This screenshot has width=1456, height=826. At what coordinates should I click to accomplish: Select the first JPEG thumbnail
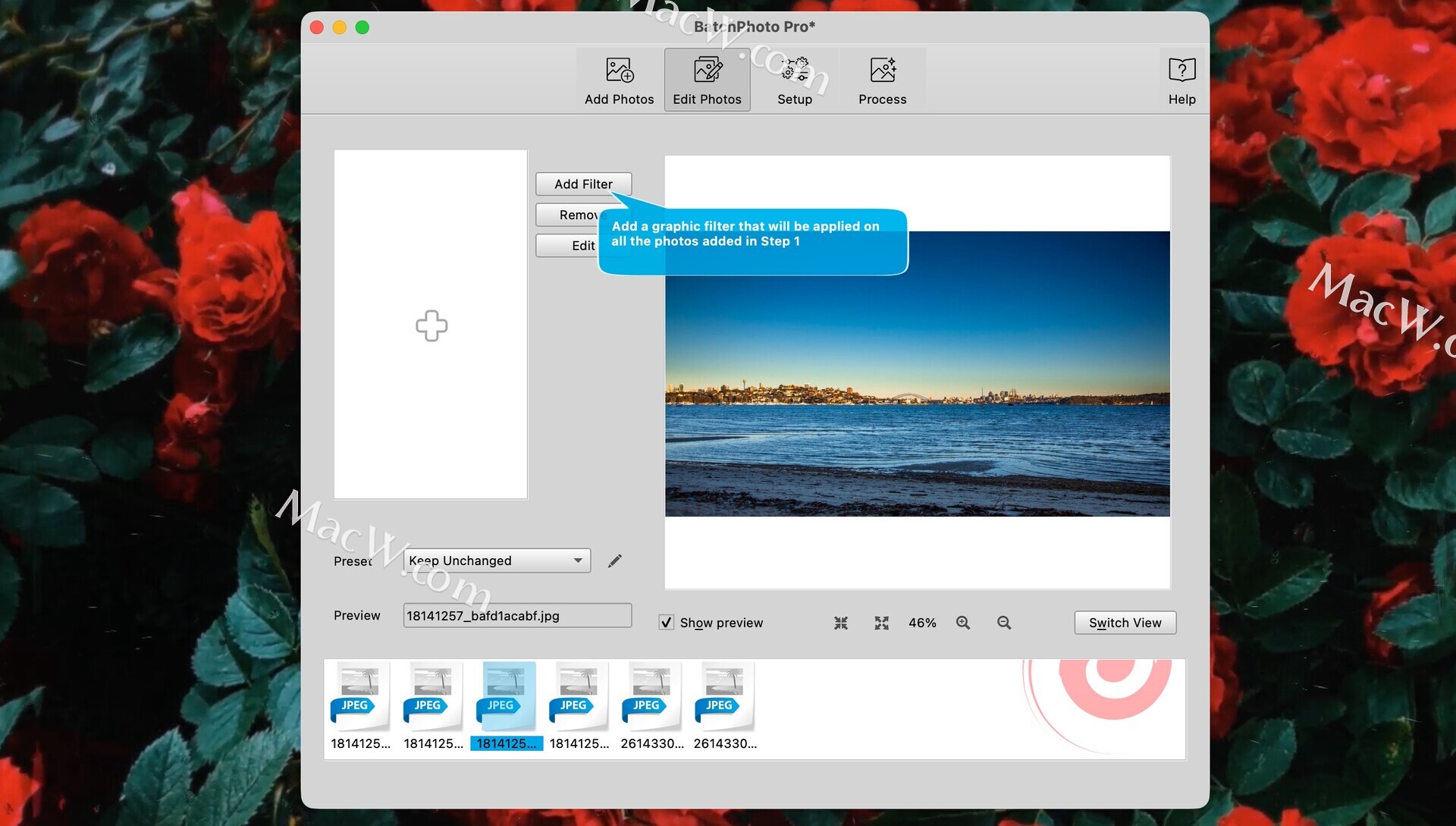click(x=359, y=695)
